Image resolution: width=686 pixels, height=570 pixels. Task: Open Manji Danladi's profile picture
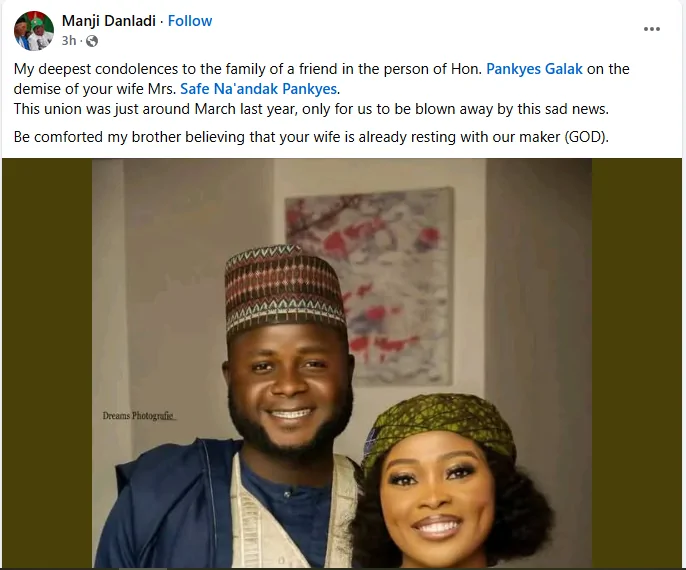(34, 30)
